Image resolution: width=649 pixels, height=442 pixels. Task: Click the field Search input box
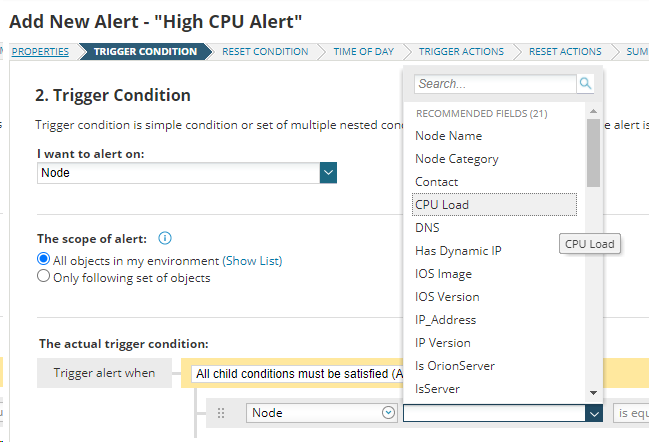coord(495,84)
